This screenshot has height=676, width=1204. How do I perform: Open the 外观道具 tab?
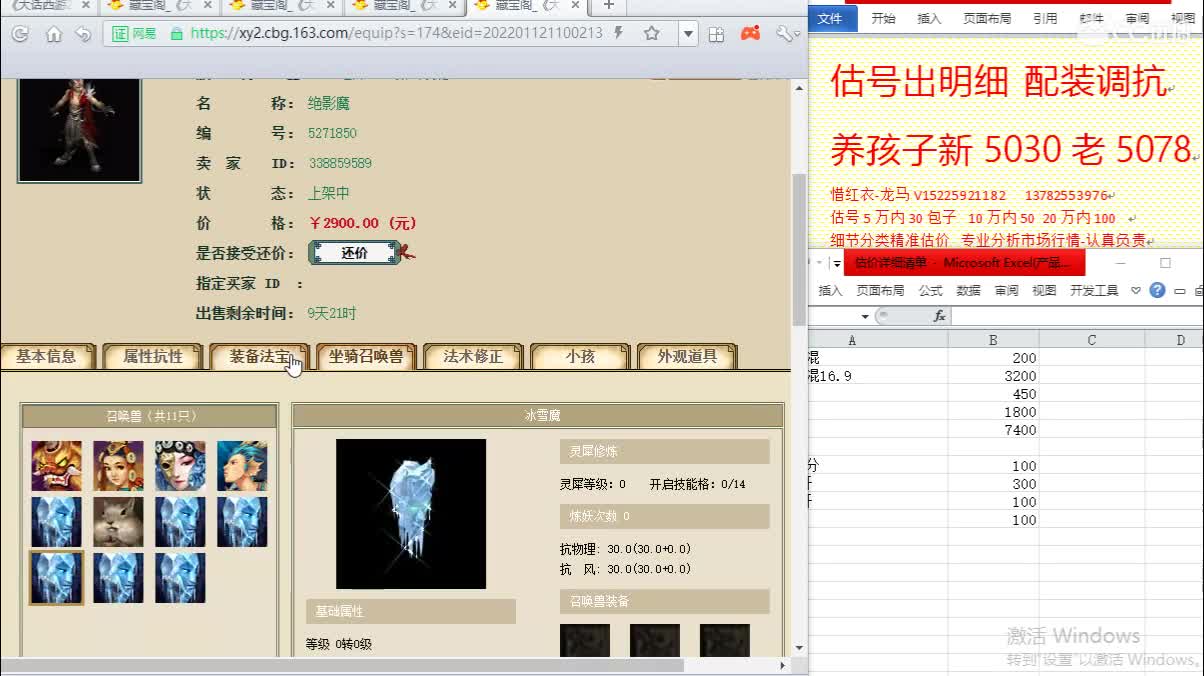(x=688, y=356)
